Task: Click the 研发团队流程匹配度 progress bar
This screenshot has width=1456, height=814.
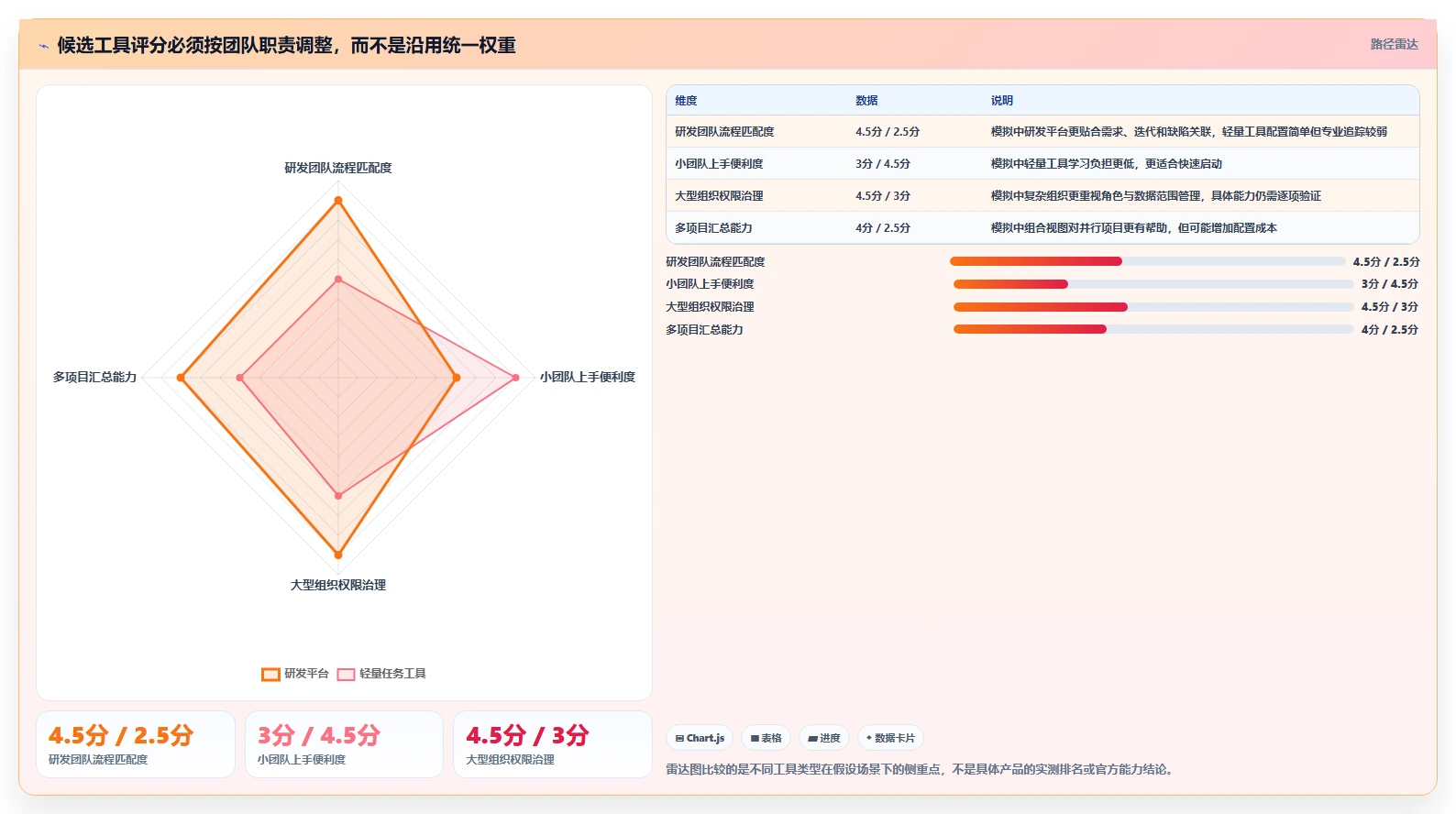Action: 1148,261
